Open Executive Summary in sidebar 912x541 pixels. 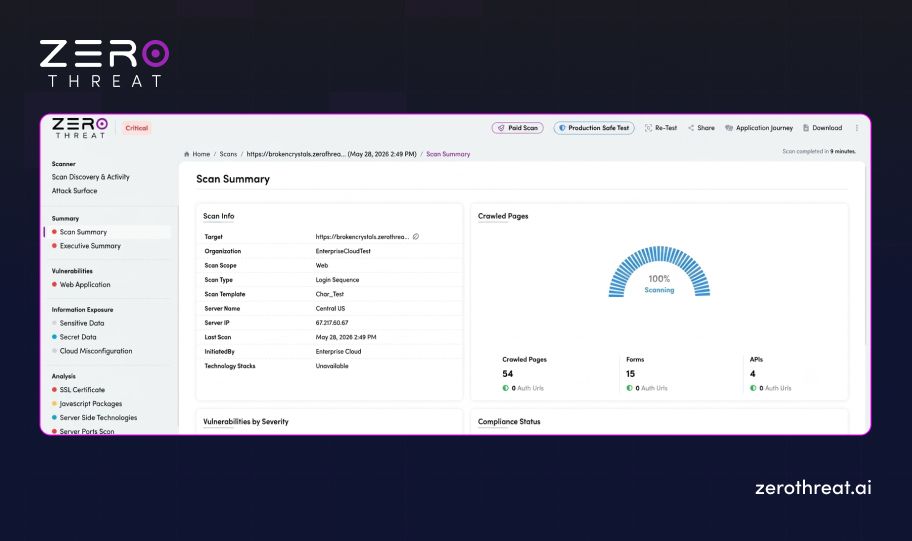coord(90,246)
